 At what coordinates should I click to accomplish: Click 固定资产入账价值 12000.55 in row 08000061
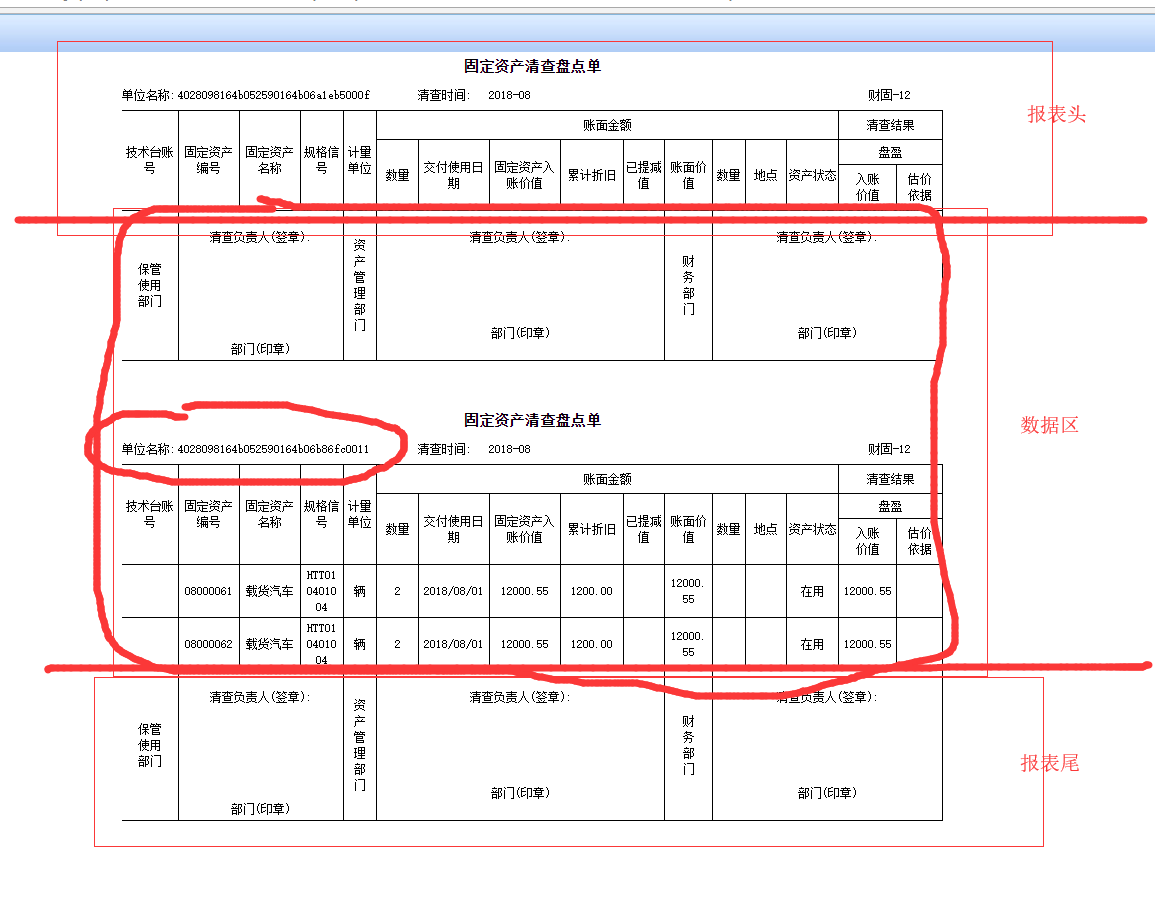[524, 591]
